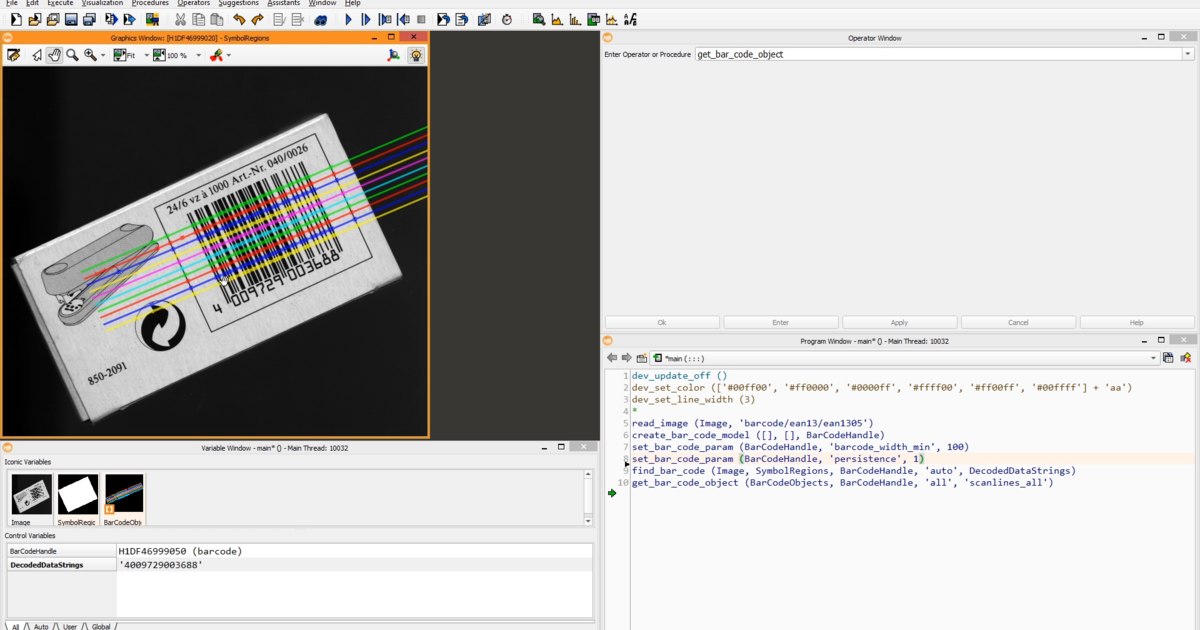Click the dev_set_line_width code line
The image size is (1200, 630).
point(693,399)
